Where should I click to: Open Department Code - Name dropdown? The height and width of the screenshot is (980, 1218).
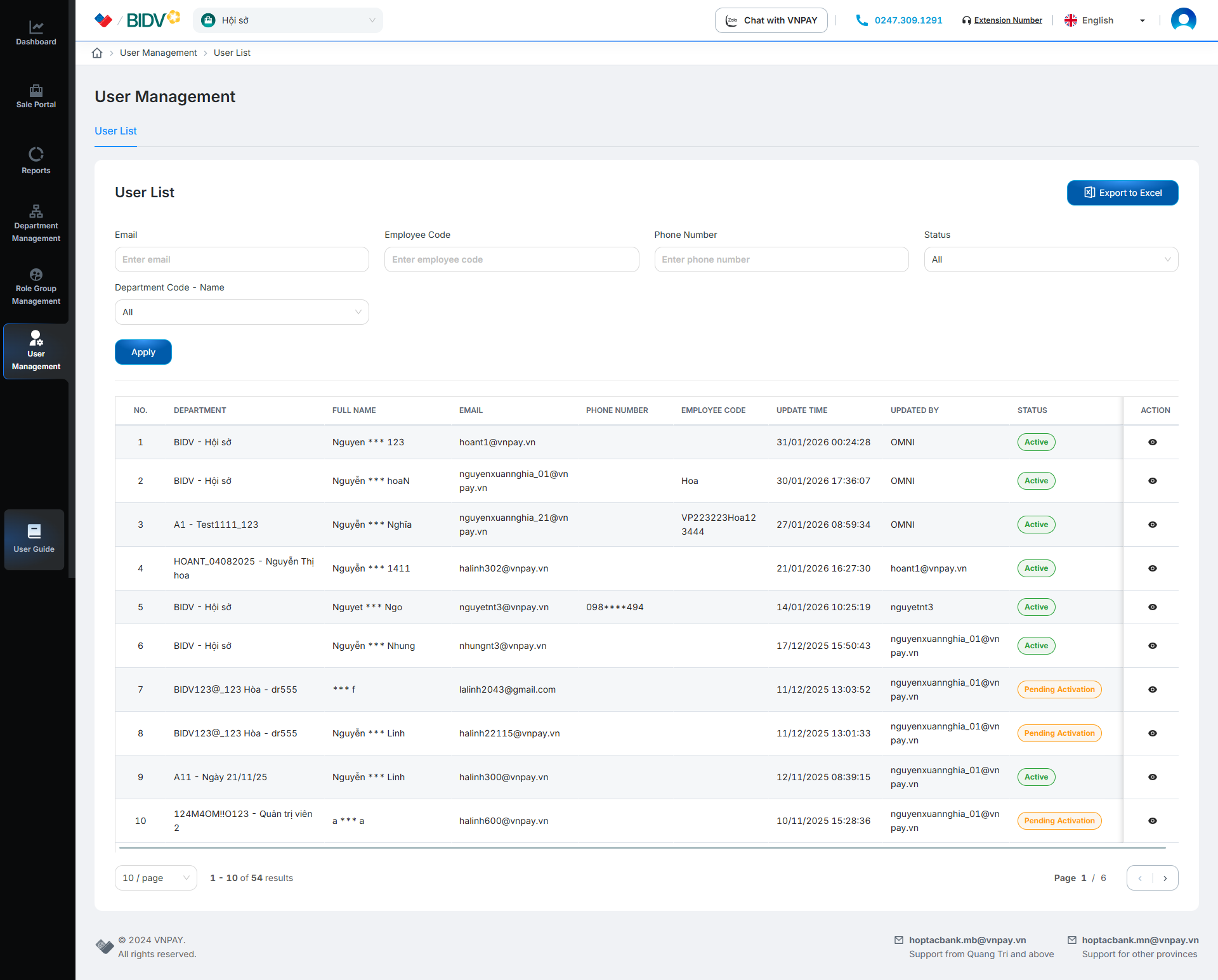click(x=241, y=312)
